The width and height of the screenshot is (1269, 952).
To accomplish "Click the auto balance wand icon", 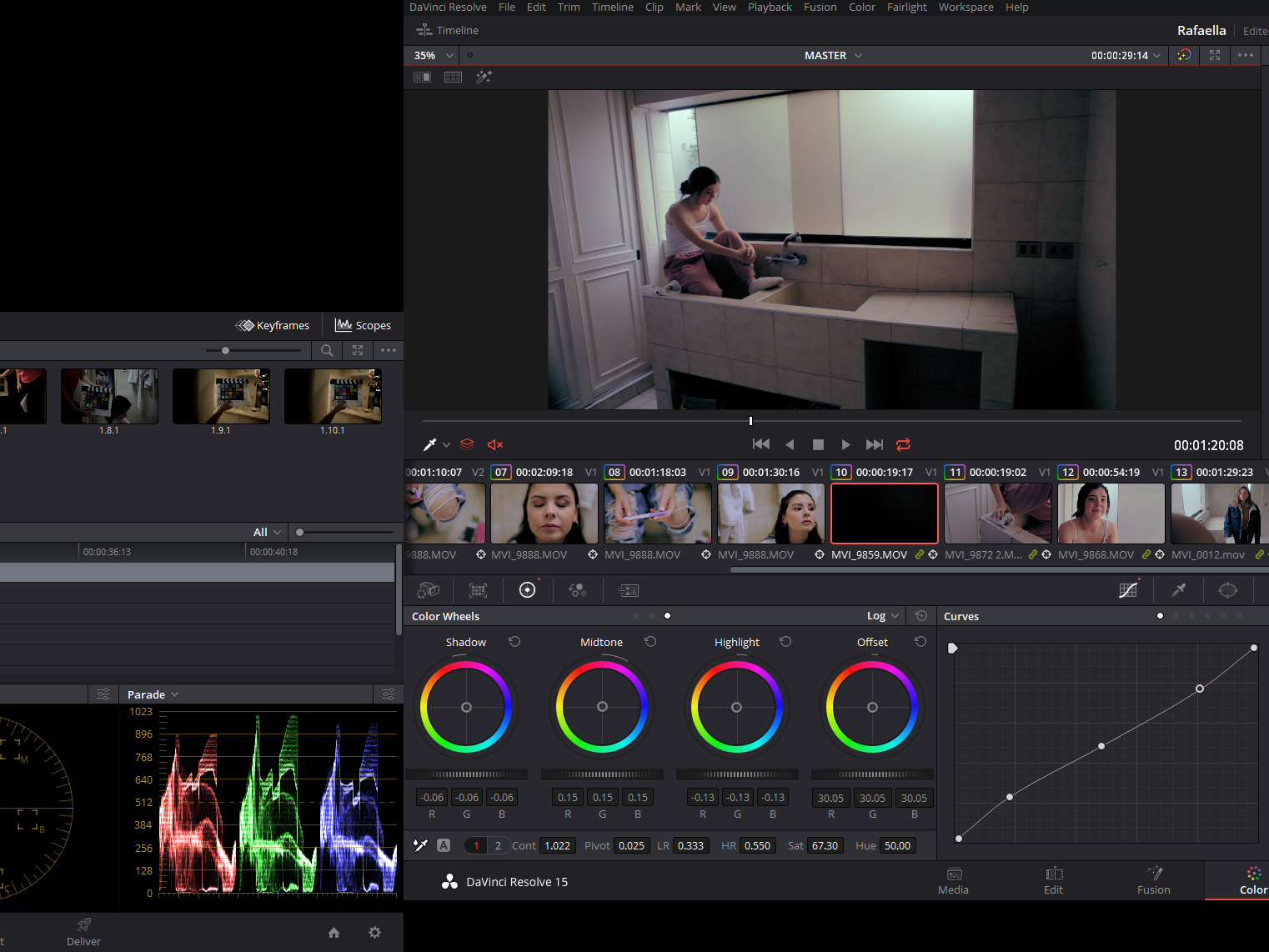I will (421, 845).
